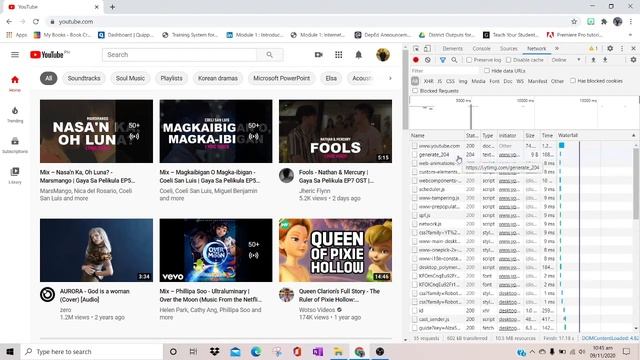The height and width of the screenshot is (360, 640).
Task: Check Blocked Requests
Action: point(415,90)
